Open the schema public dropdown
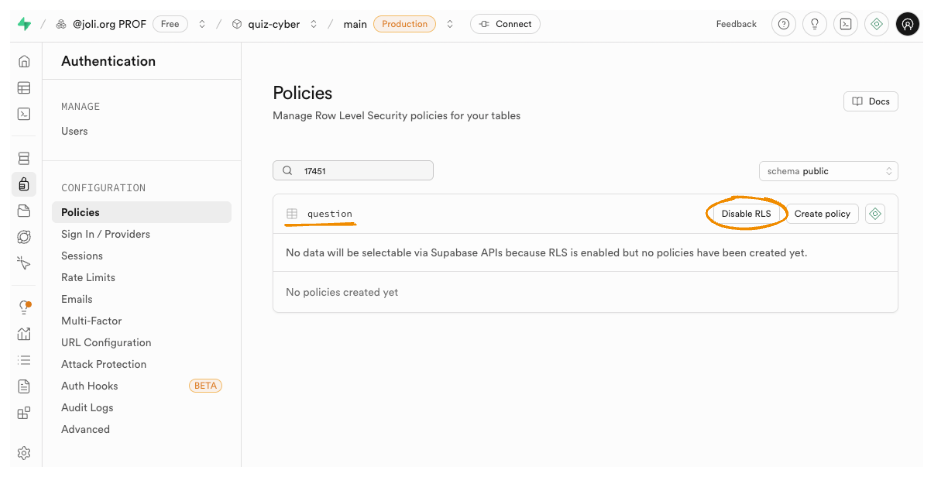 pos(828,171)
